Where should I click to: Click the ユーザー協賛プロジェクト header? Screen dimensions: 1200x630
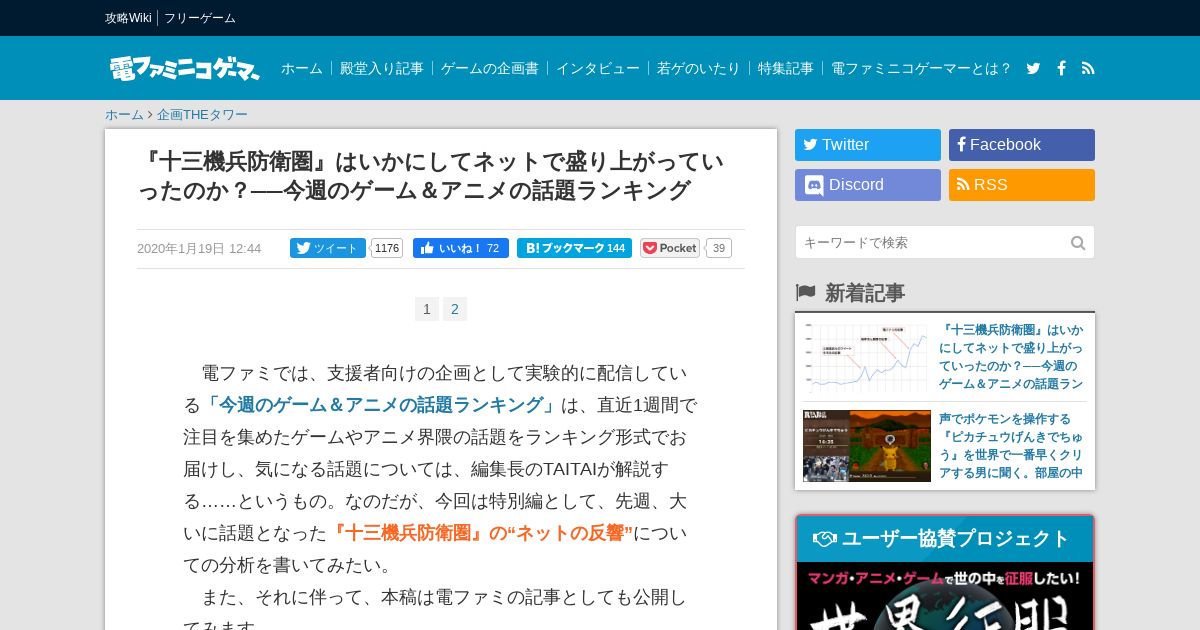pyautogui.click(x=945, y=538)
